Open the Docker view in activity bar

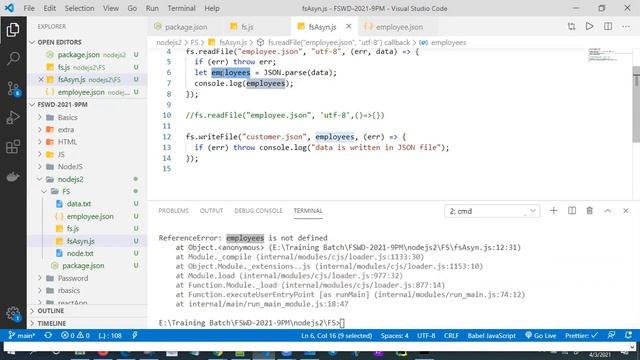13,176
